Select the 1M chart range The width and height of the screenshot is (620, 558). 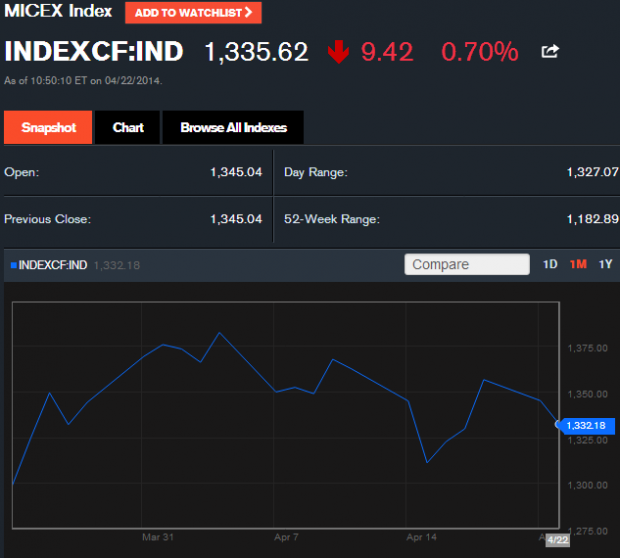578,265
